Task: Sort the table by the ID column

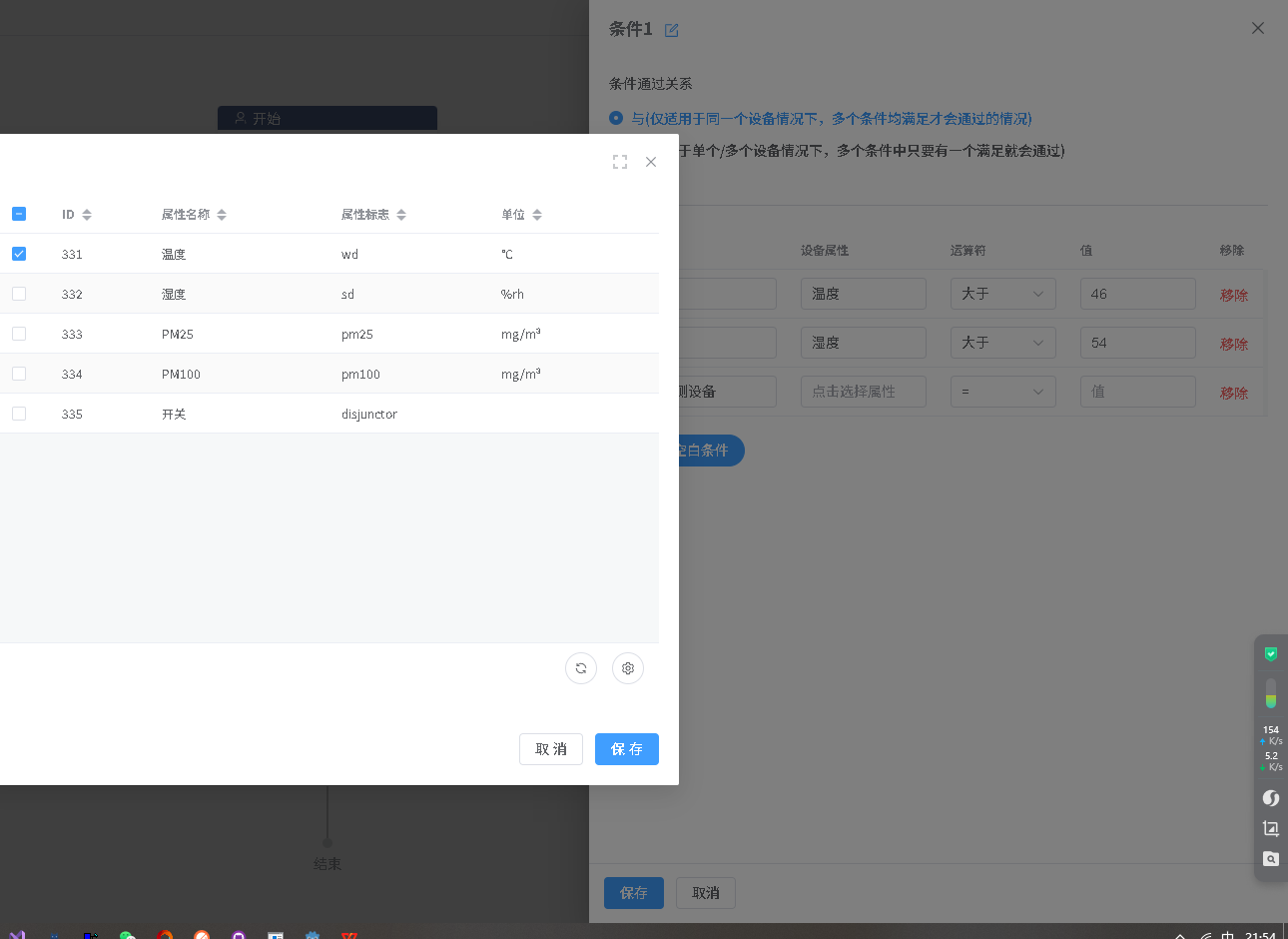Action: pos(87,215)
